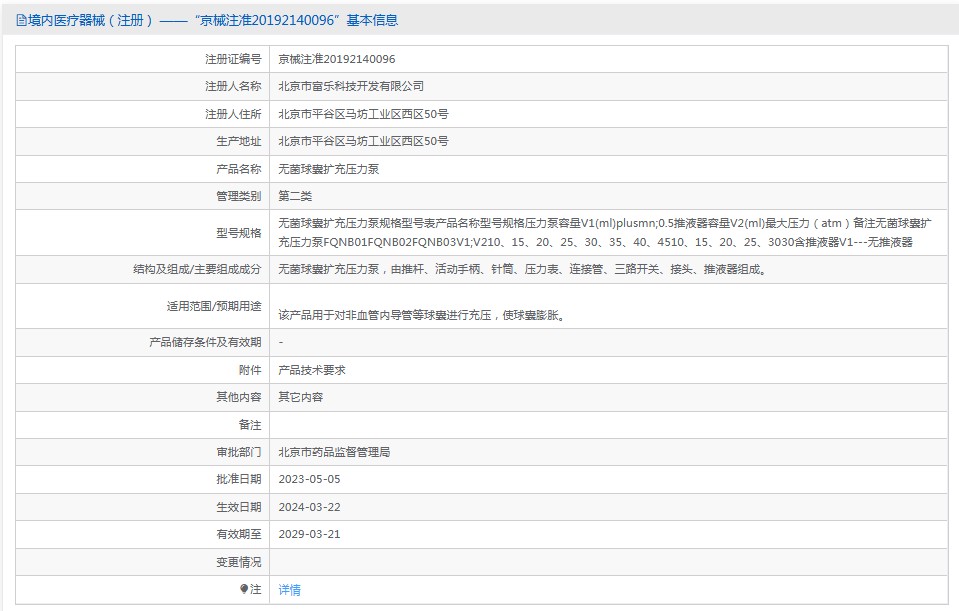Select approval date 2023-05-05
The image size is (959, 611).
point(309,480)
